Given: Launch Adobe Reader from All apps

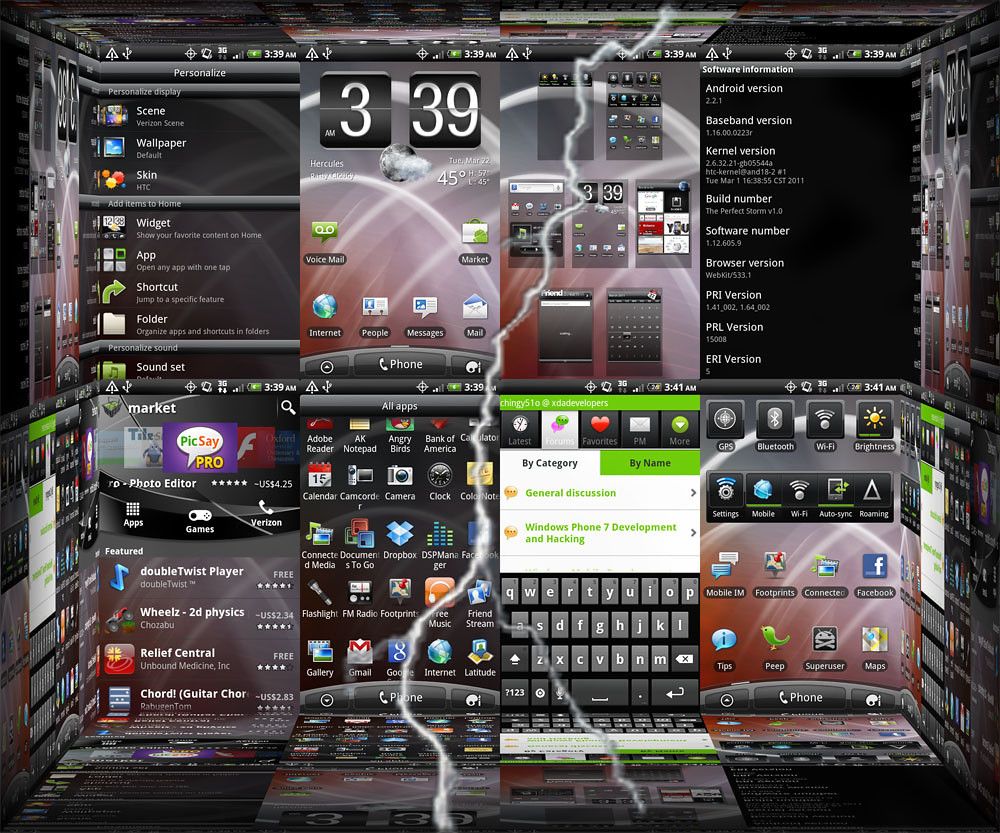Looking at the screenshot, I should pos(320,436).
